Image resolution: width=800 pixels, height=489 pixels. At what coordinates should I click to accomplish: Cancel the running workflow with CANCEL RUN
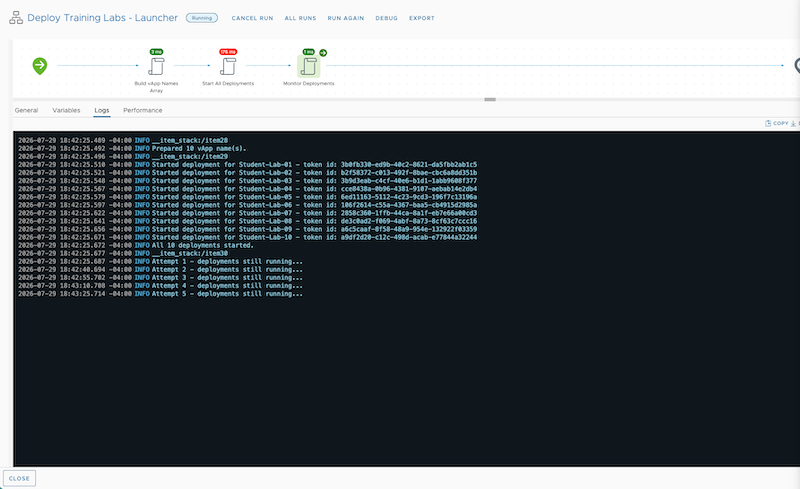pos(253,18)
